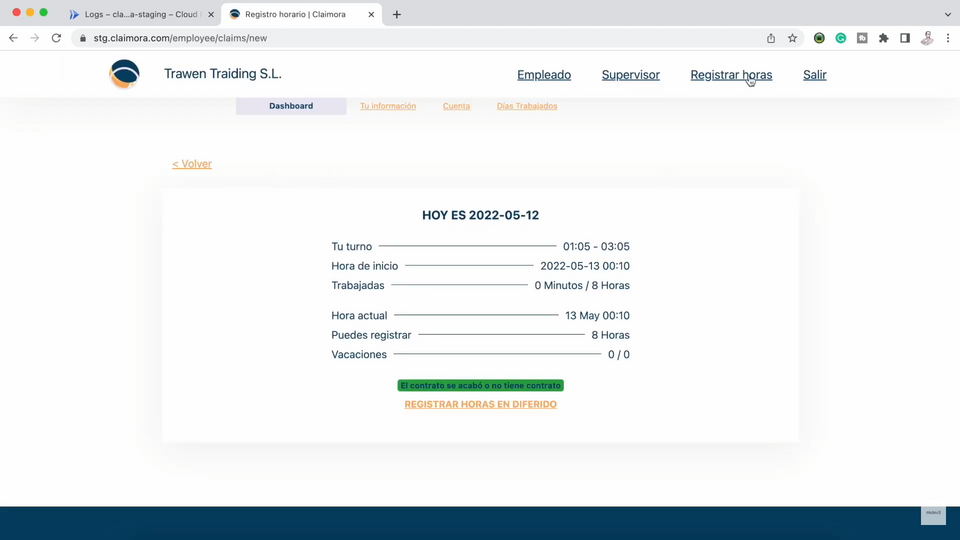Open a new tab with plus button
Image resolution: width=960 pixels, height=540 pixels.
397,14
